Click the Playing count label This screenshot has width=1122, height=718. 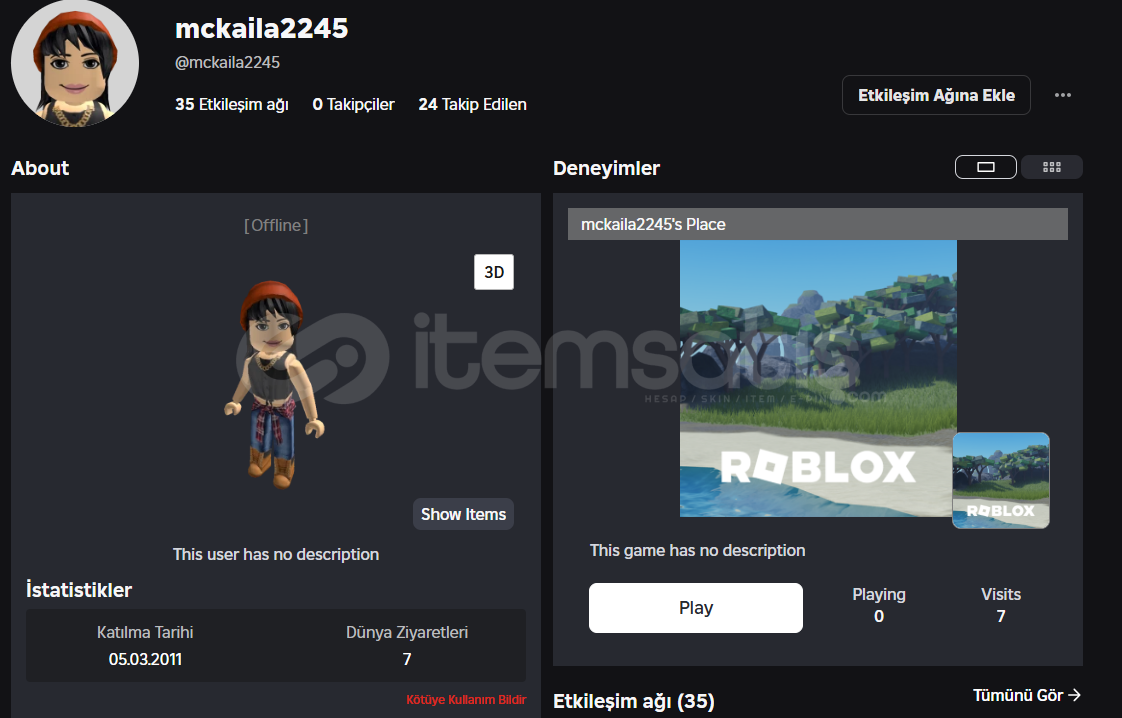click(x=879, y=594)
